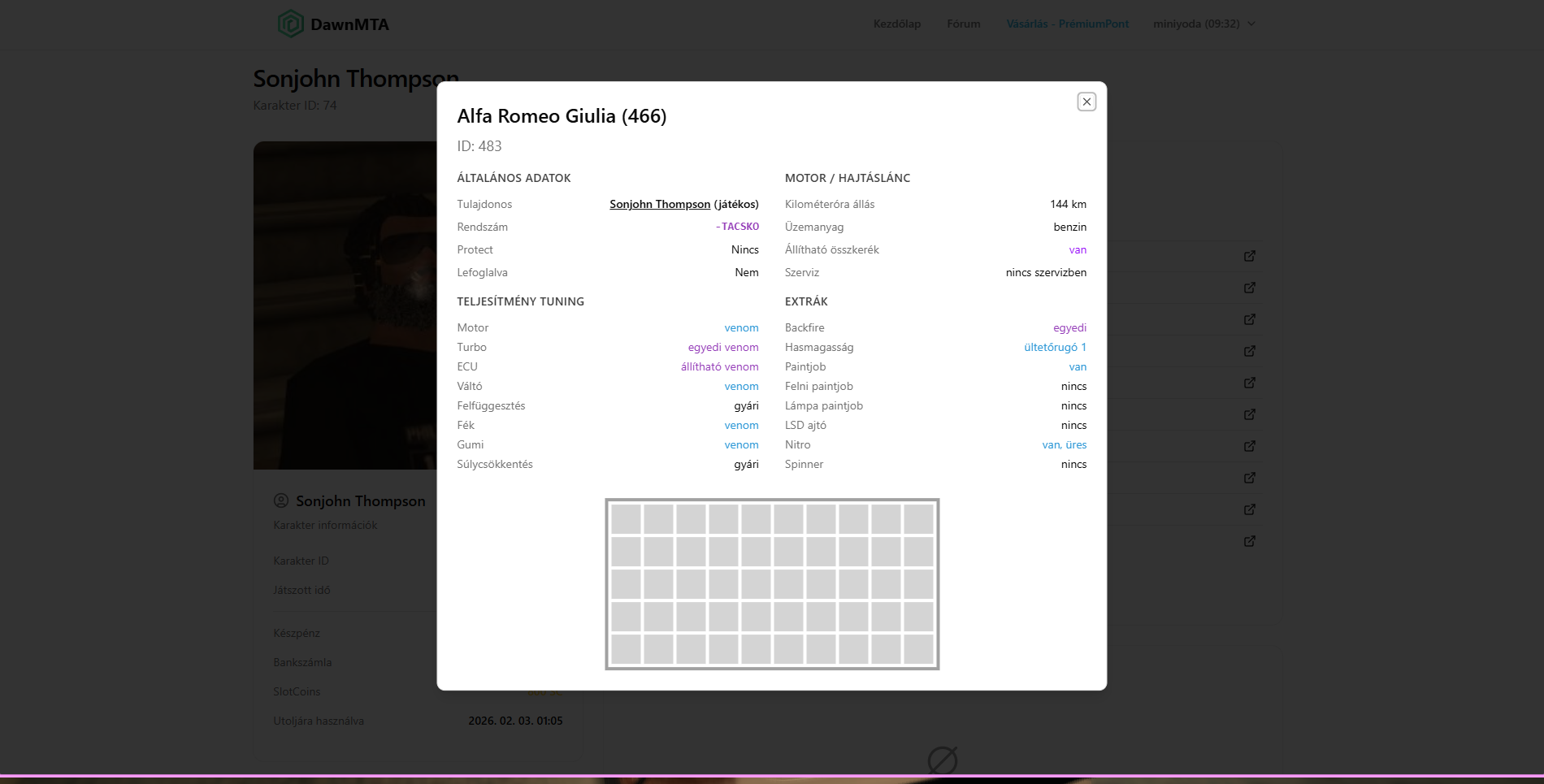Click the DawnMTA hexagon logo icon
The image size is (1544, 784).
click(290, 24)
